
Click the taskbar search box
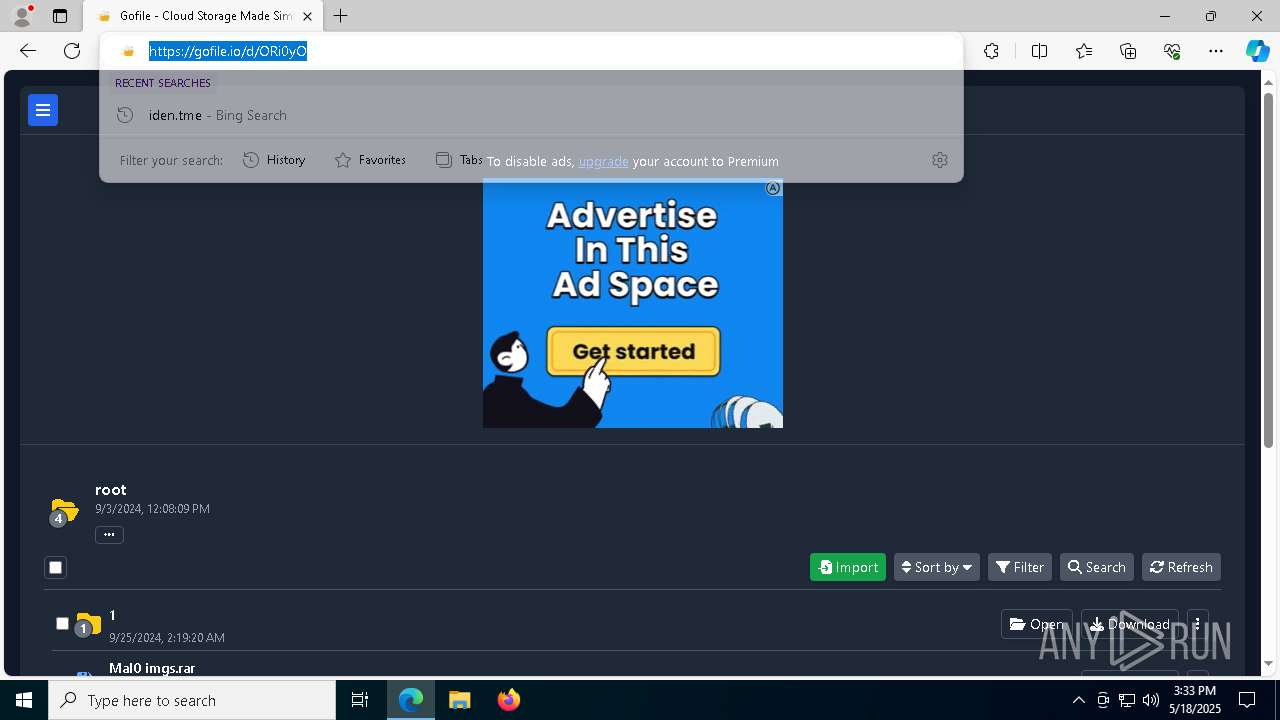pos(192,700)
